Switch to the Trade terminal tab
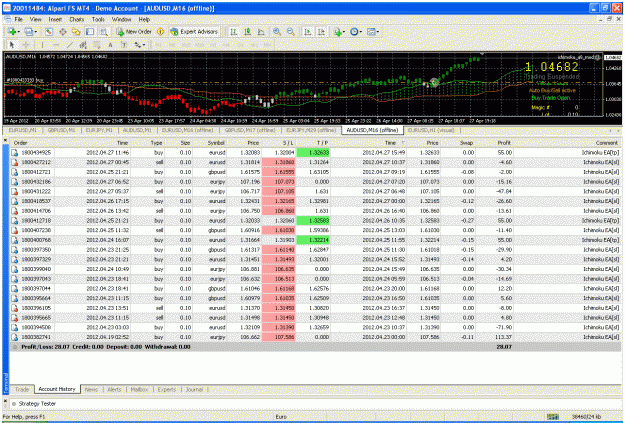Image resolution: width=625 pixels, height=423 pixels. [22, 390]
